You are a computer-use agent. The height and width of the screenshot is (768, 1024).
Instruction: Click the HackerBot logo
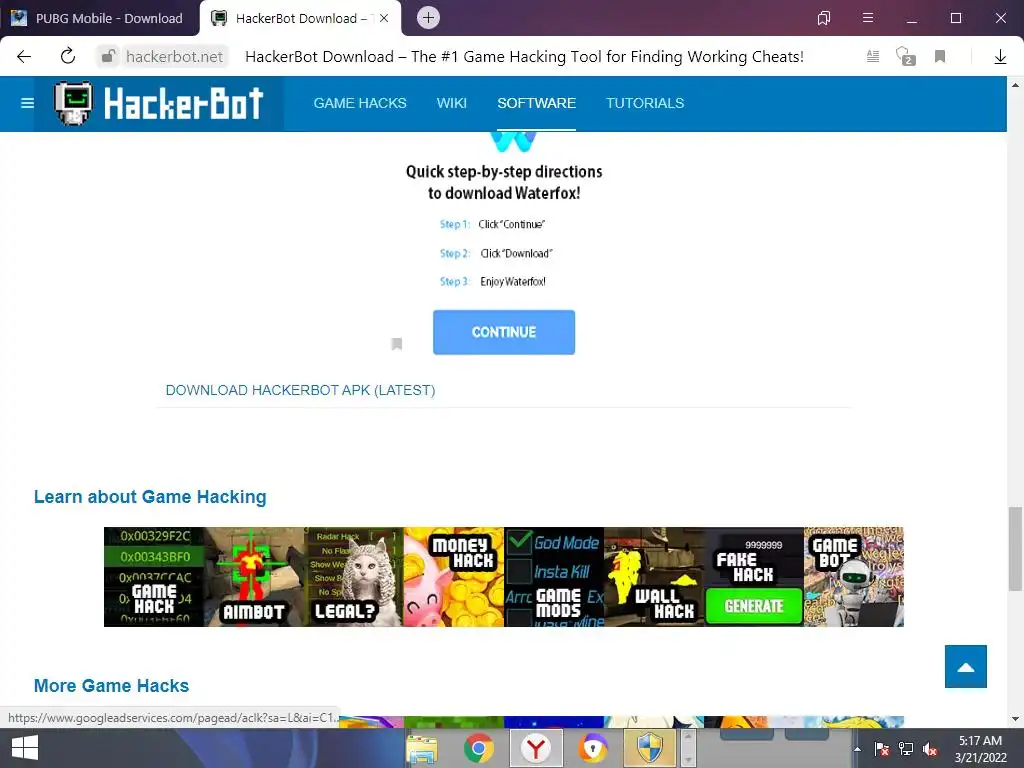pyautogui.click(x=159, y=103)
